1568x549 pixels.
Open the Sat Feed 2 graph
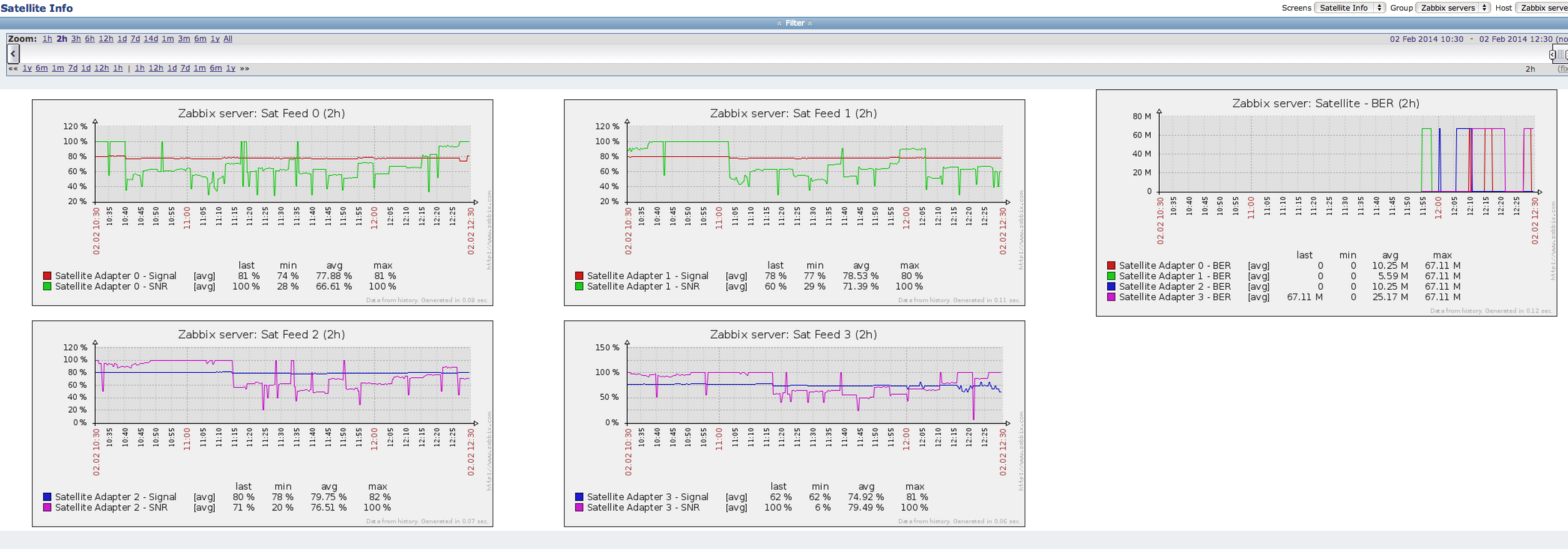(x=262, y=423)
